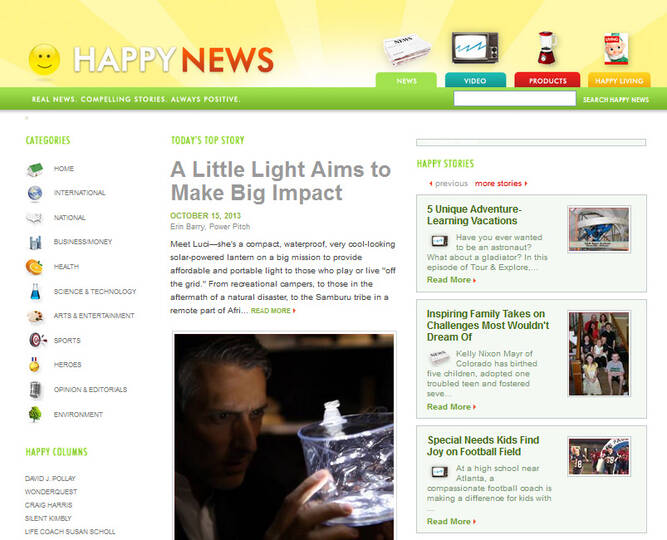Image resolution: width=667 pixels, height=540 pixels.
Task: Open Read More on top story
Action: [273, 311]
